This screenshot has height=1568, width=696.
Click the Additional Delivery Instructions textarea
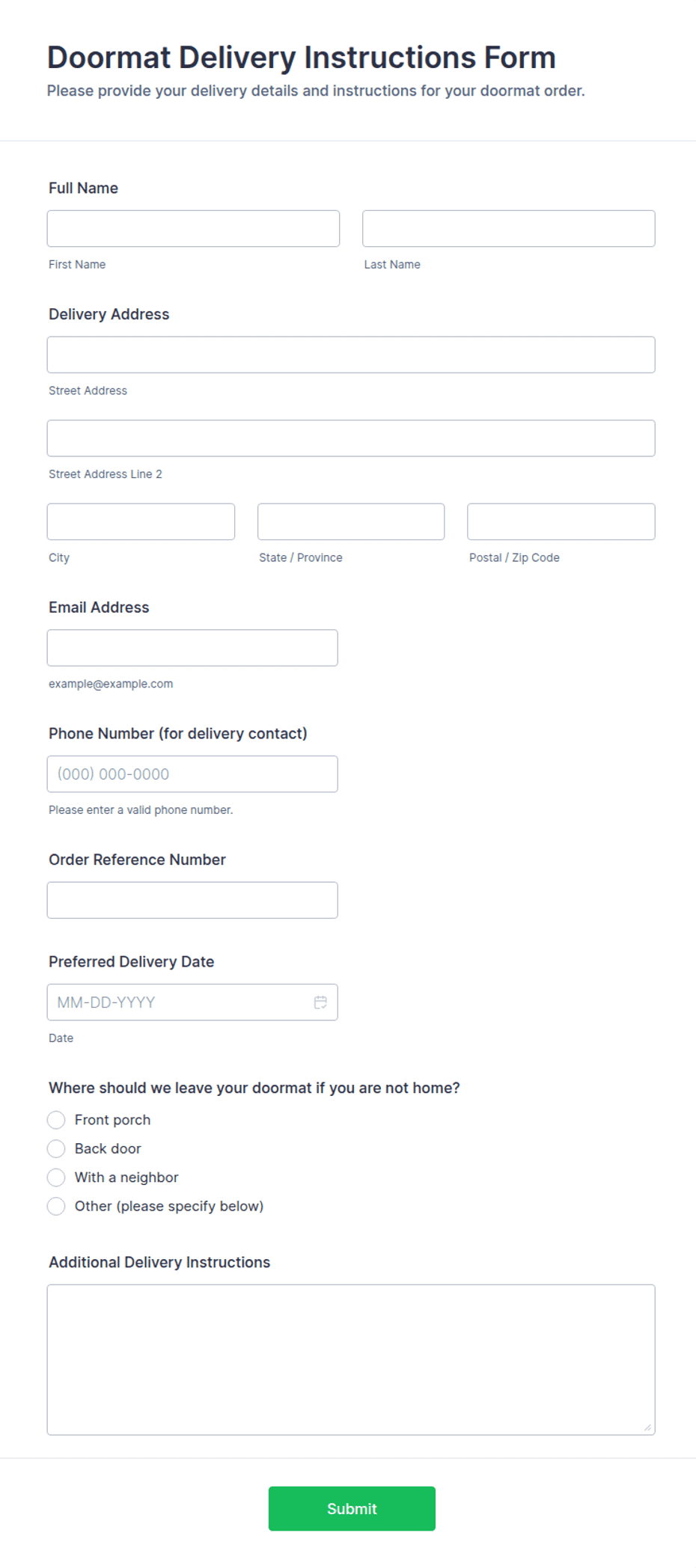(351, 1359)
